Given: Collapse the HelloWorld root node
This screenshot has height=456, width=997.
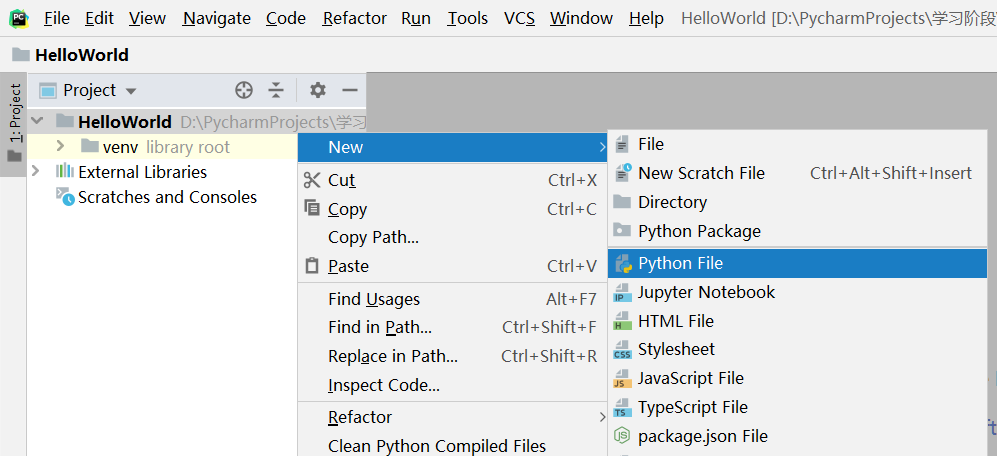Looking at the screenshot, I should pyautogui.click(x=38, y=121).
